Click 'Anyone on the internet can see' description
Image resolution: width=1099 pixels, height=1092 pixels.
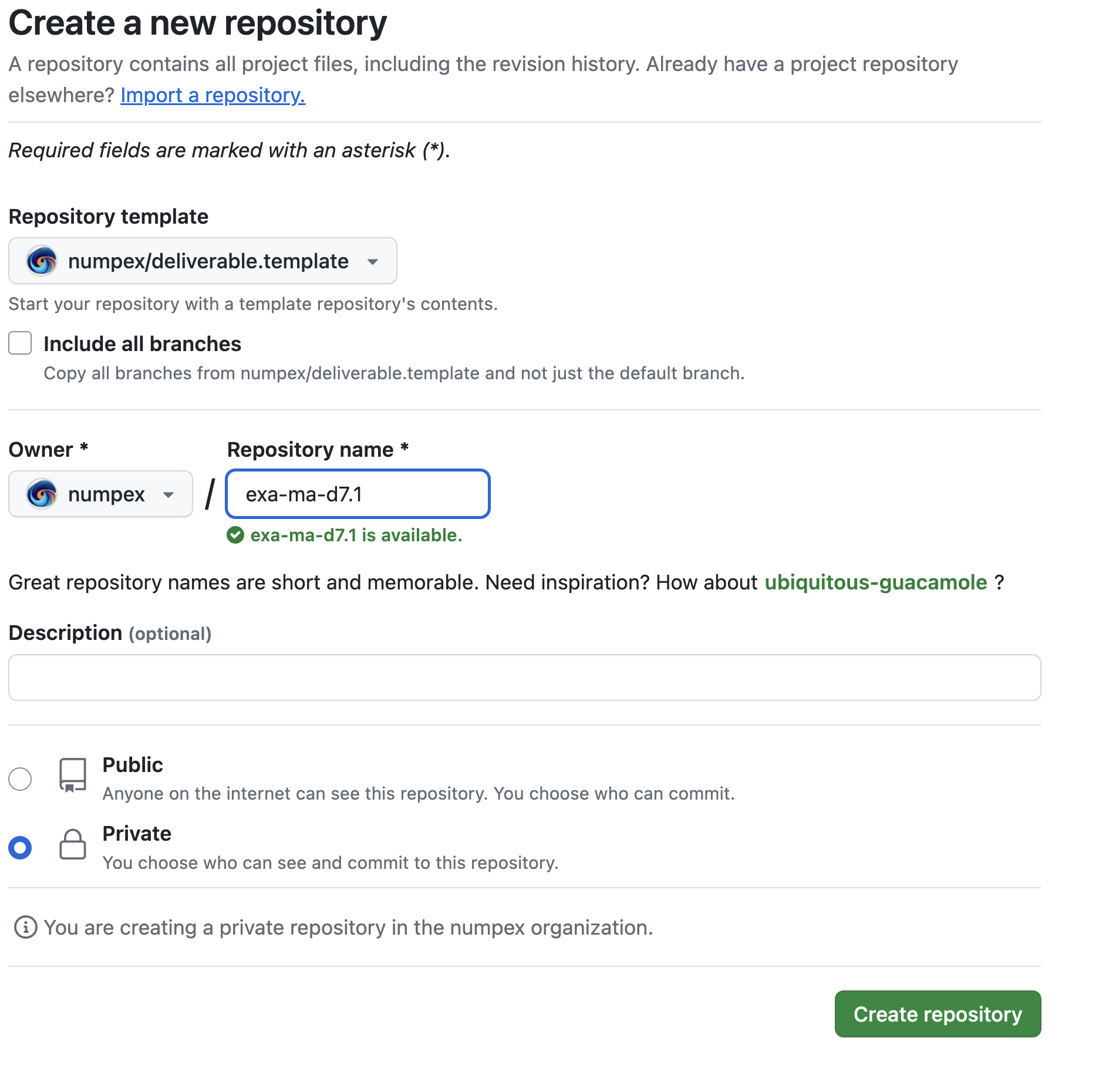pos(419,794)
